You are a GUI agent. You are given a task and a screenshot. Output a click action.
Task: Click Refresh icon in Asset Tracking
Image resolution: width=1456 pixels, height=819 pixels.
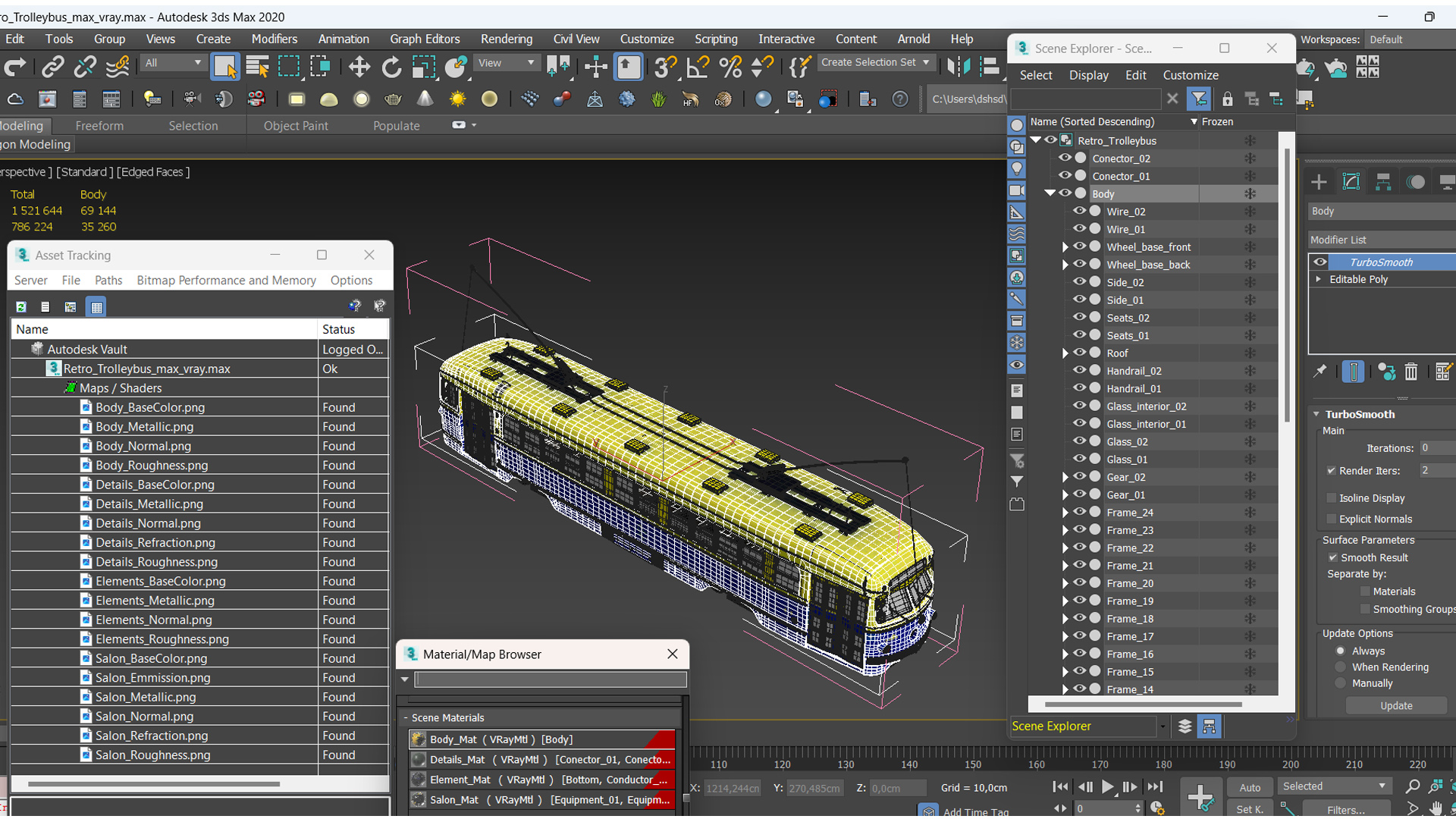[21, 307]
